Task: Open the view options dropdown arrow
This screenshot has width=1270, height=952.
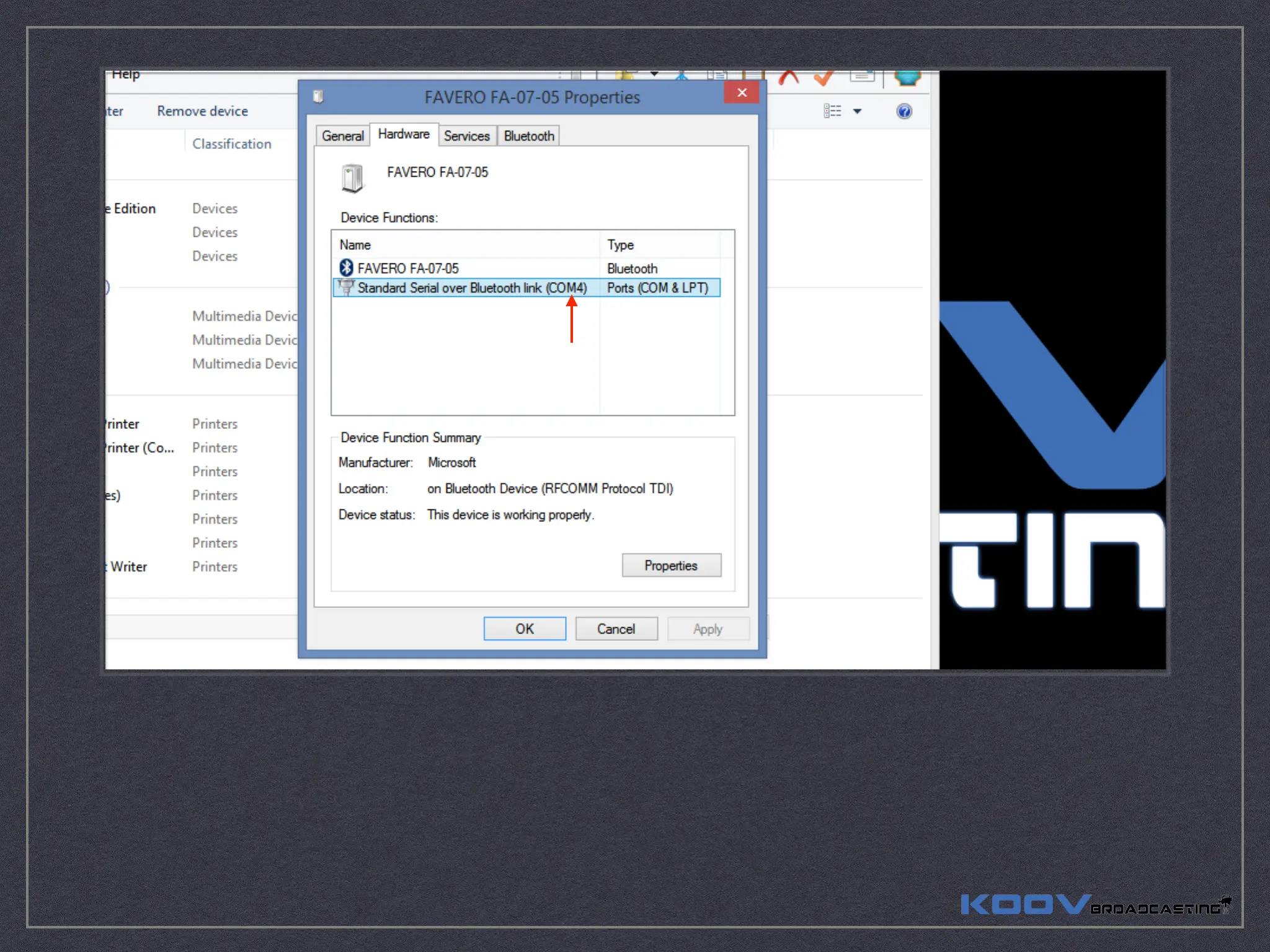Action: coord(858,112)
